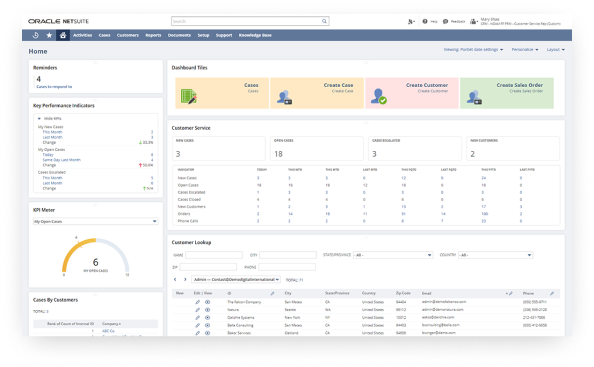594x367 pixels.
Task: Click the Create Case tile person icon
Action: point(284,97)
